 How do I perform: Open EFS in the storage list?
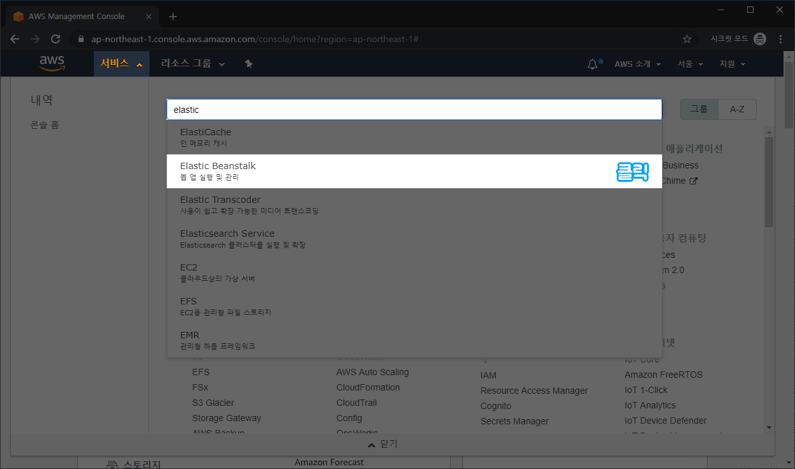201,372
